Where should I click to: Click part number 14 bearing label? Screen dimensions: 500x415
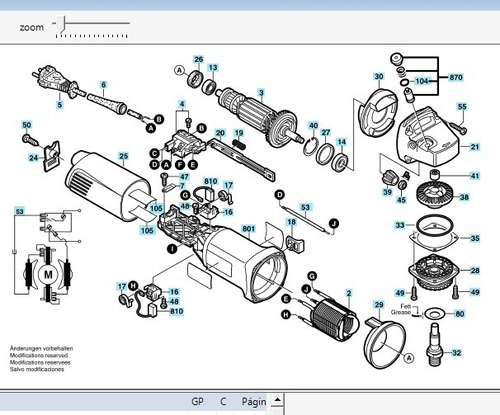coord(341,142)
